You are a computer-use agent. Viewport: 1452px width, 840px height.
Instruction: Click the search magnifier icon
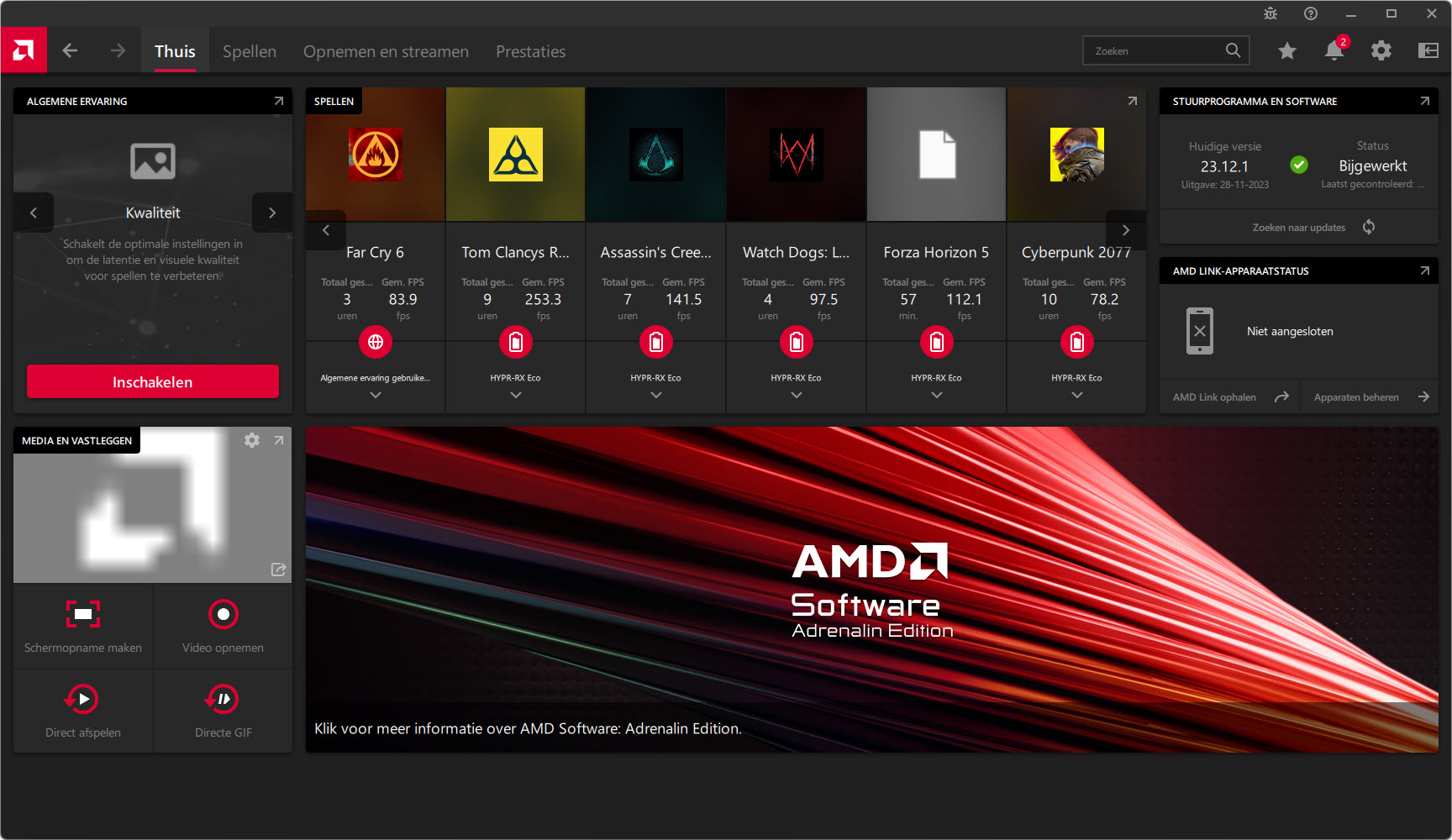pyautogui.click(x=1233, y=50)
